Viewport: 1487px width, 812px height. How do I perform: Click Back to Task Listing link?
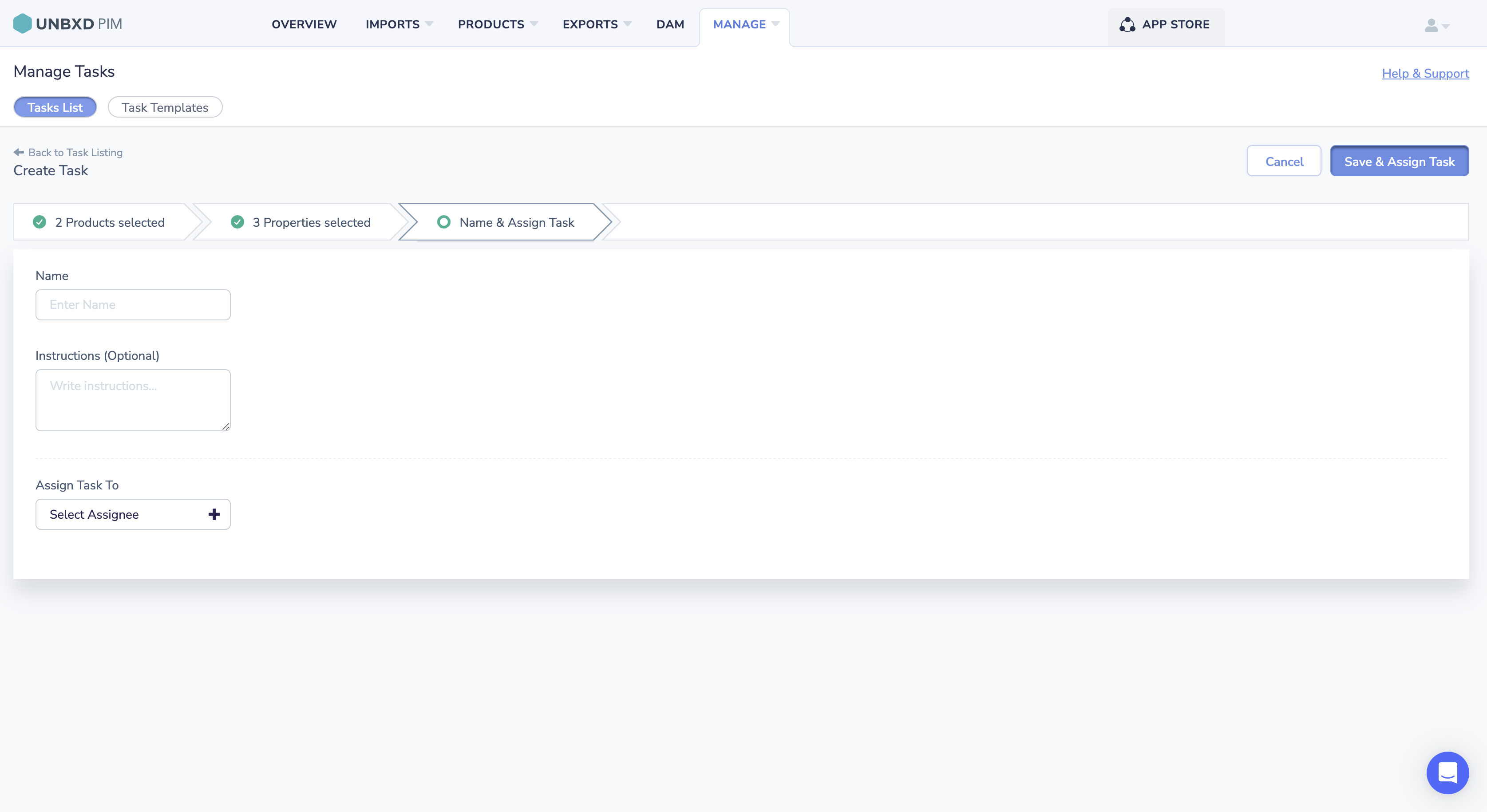[75, 152]
